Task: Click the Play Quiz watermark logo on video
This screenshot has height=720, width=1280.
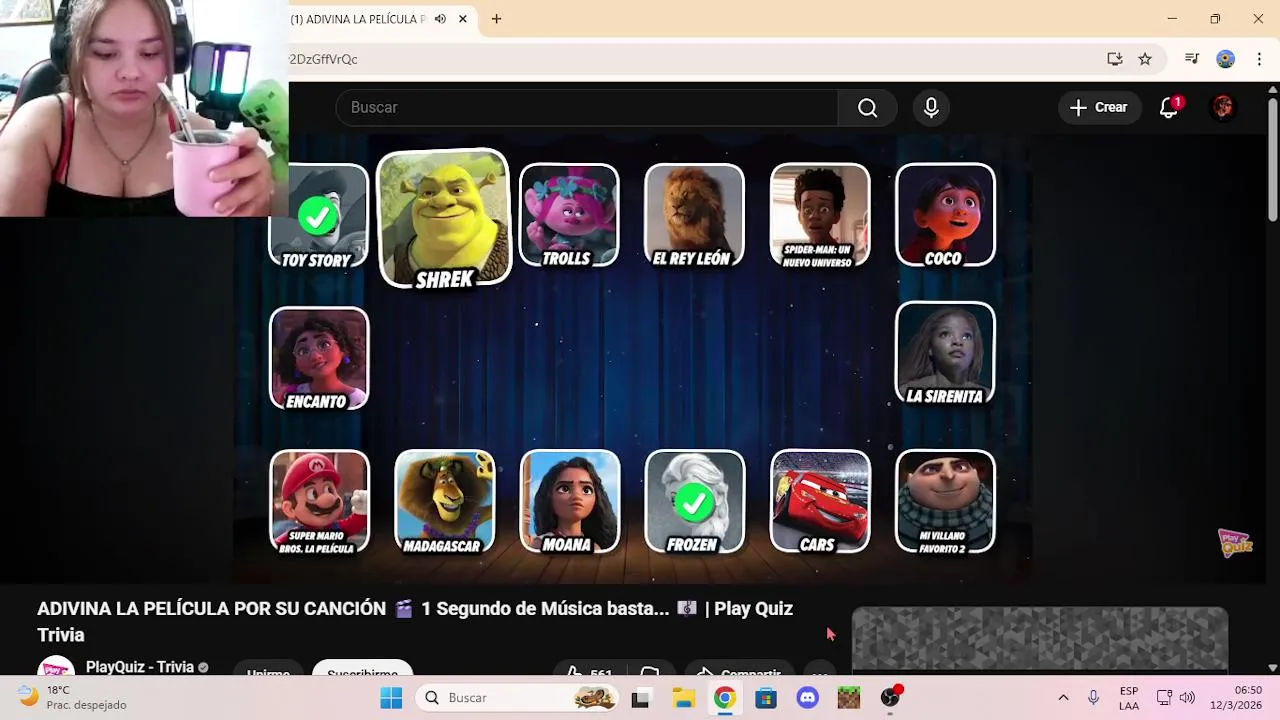Action: click(x=1235, y=542)
